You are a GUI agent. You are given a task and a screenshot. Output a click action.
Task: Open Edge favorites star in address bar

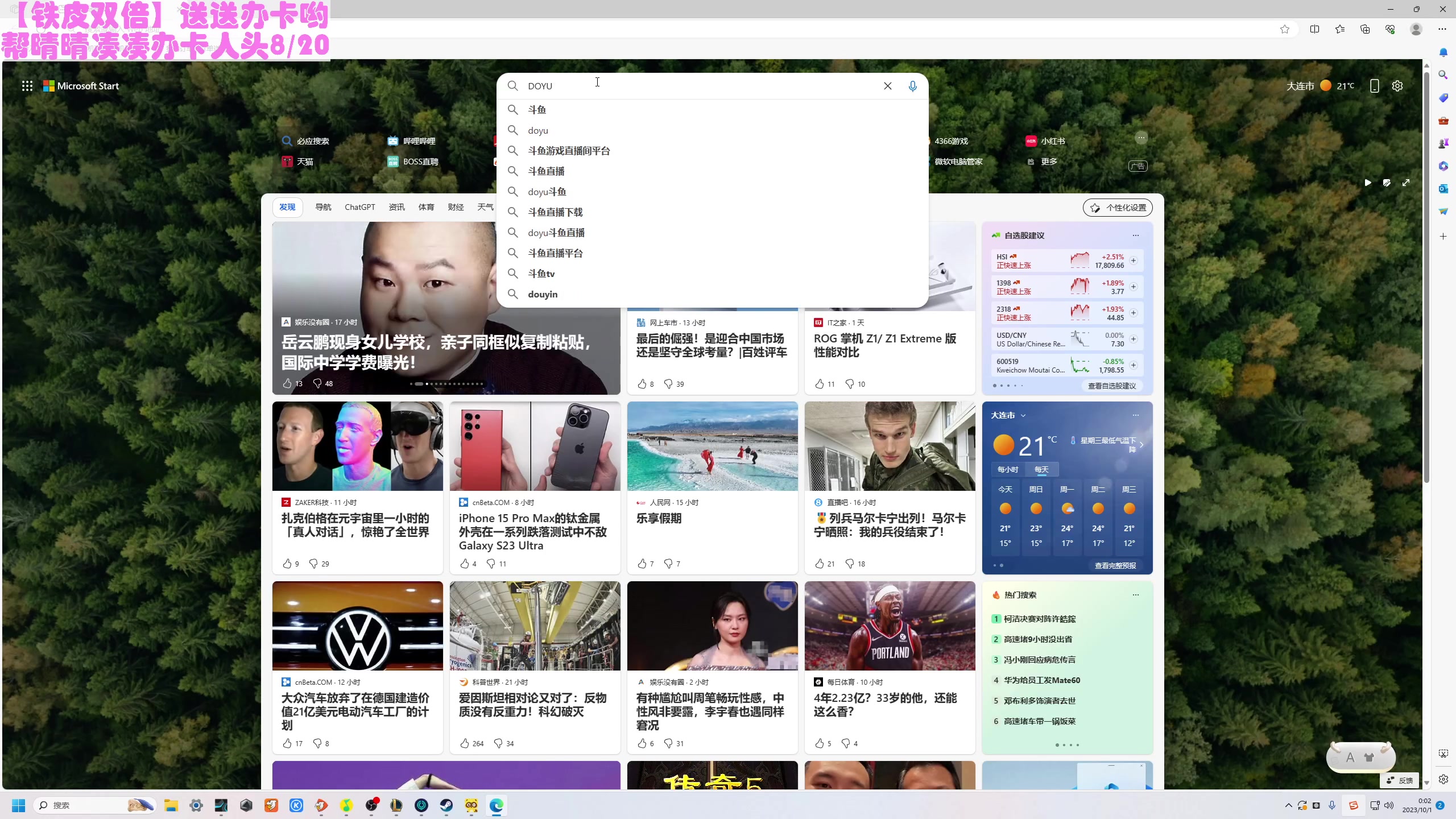pyautogui.click(x=1284, y=29)
